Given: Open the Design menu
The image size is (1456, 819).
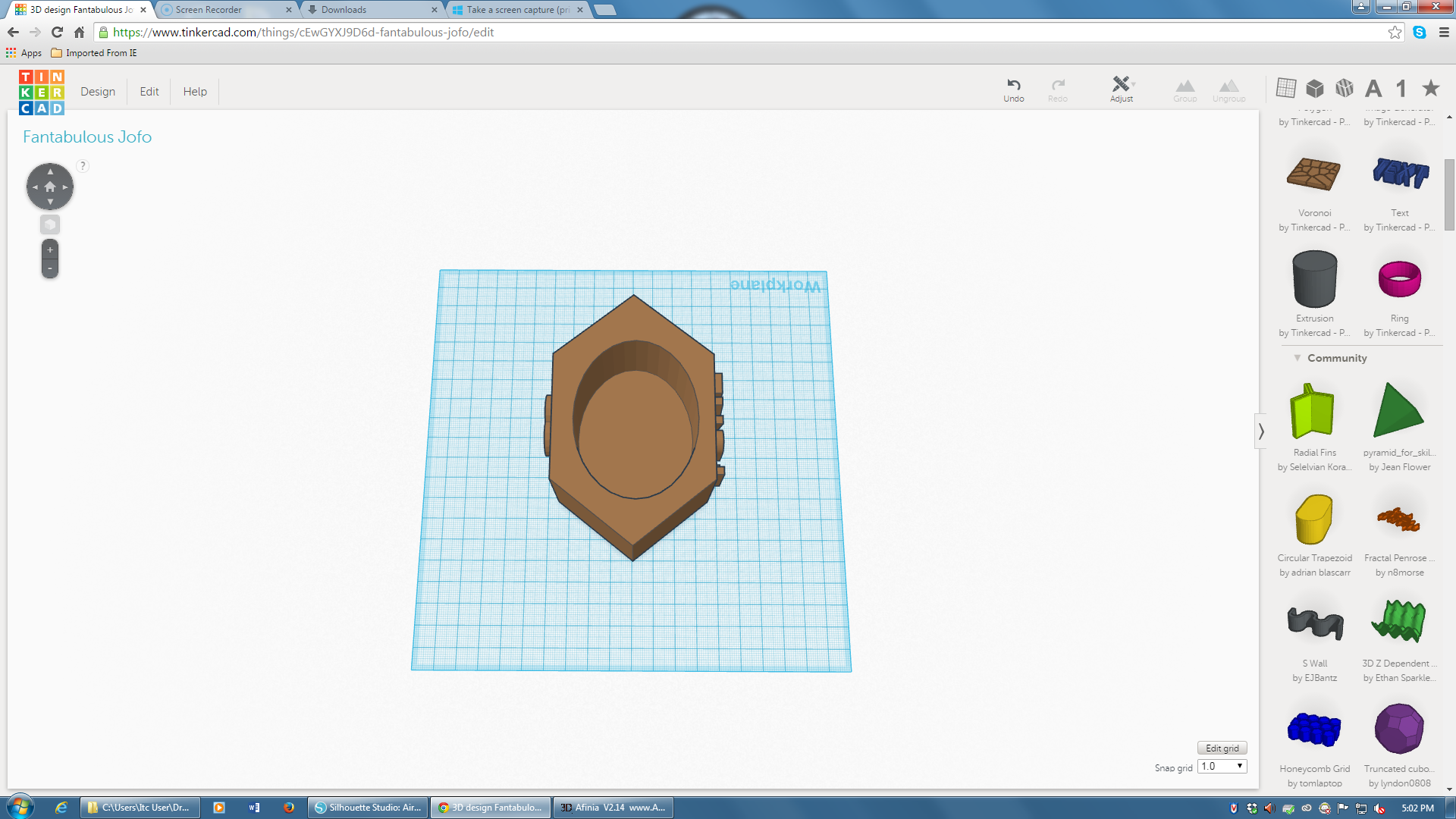Looking at the screenshot, I should click(x=98, y=92).
